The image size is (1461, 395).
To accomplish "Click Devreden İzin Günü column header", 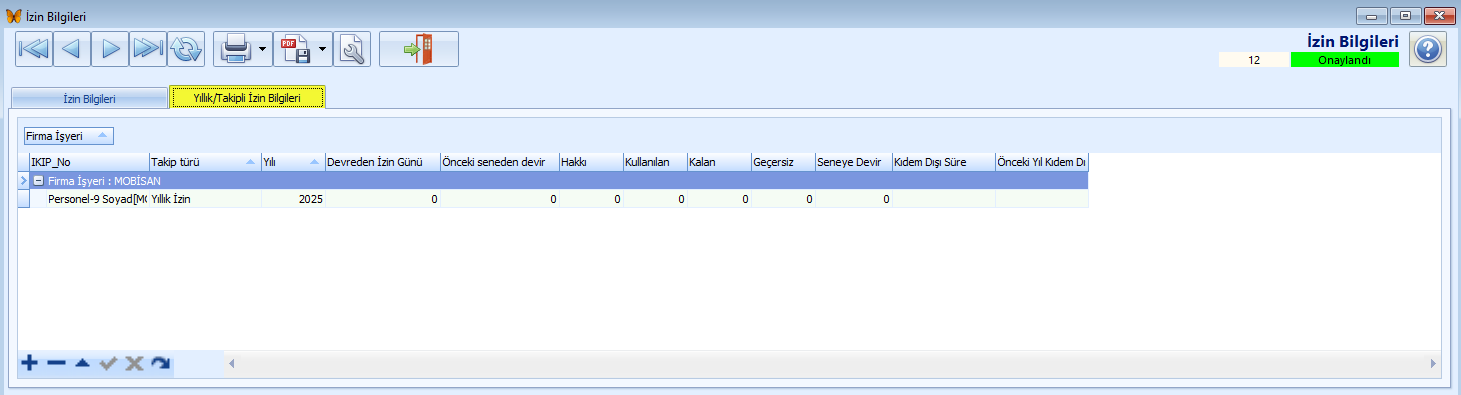I will (382, 162).
